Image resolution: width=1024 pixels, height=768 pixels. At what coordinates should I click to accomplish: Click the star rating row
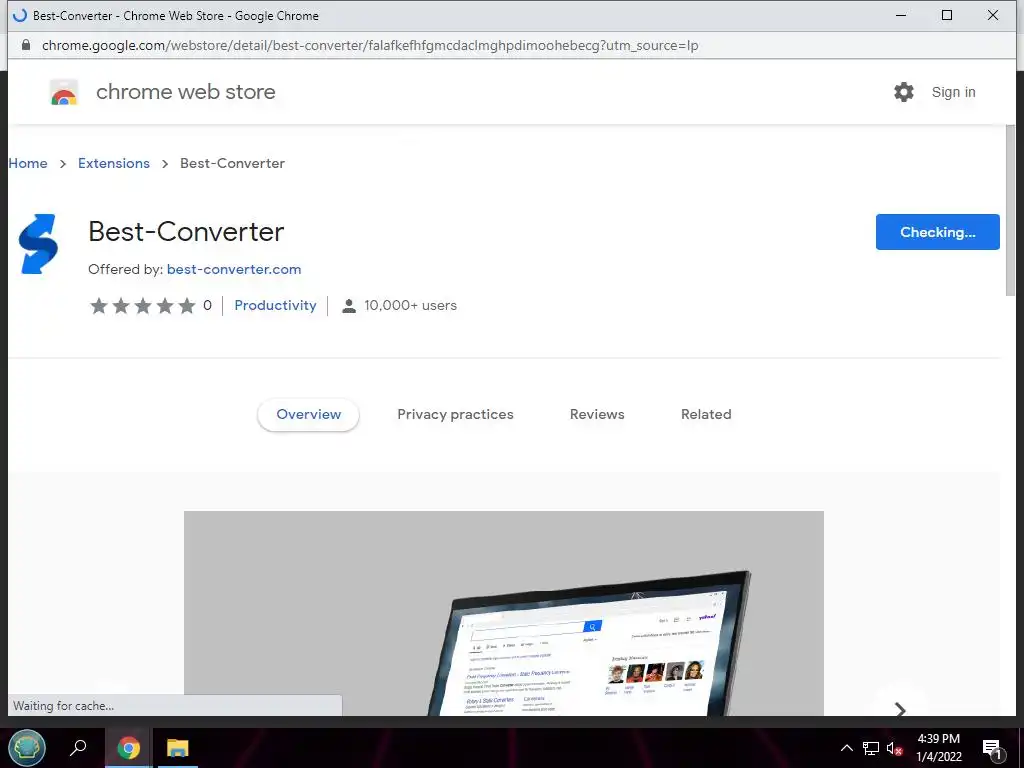coord(143,306)
